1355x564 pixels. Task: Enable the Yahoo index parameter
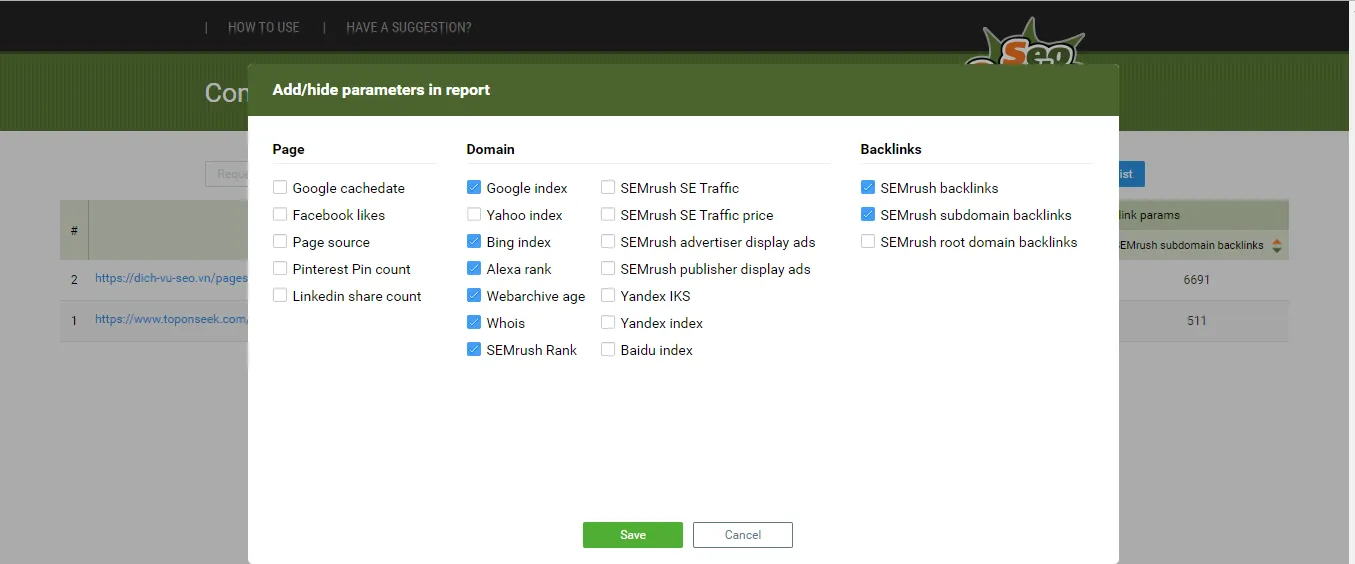(x=474, y=215)
